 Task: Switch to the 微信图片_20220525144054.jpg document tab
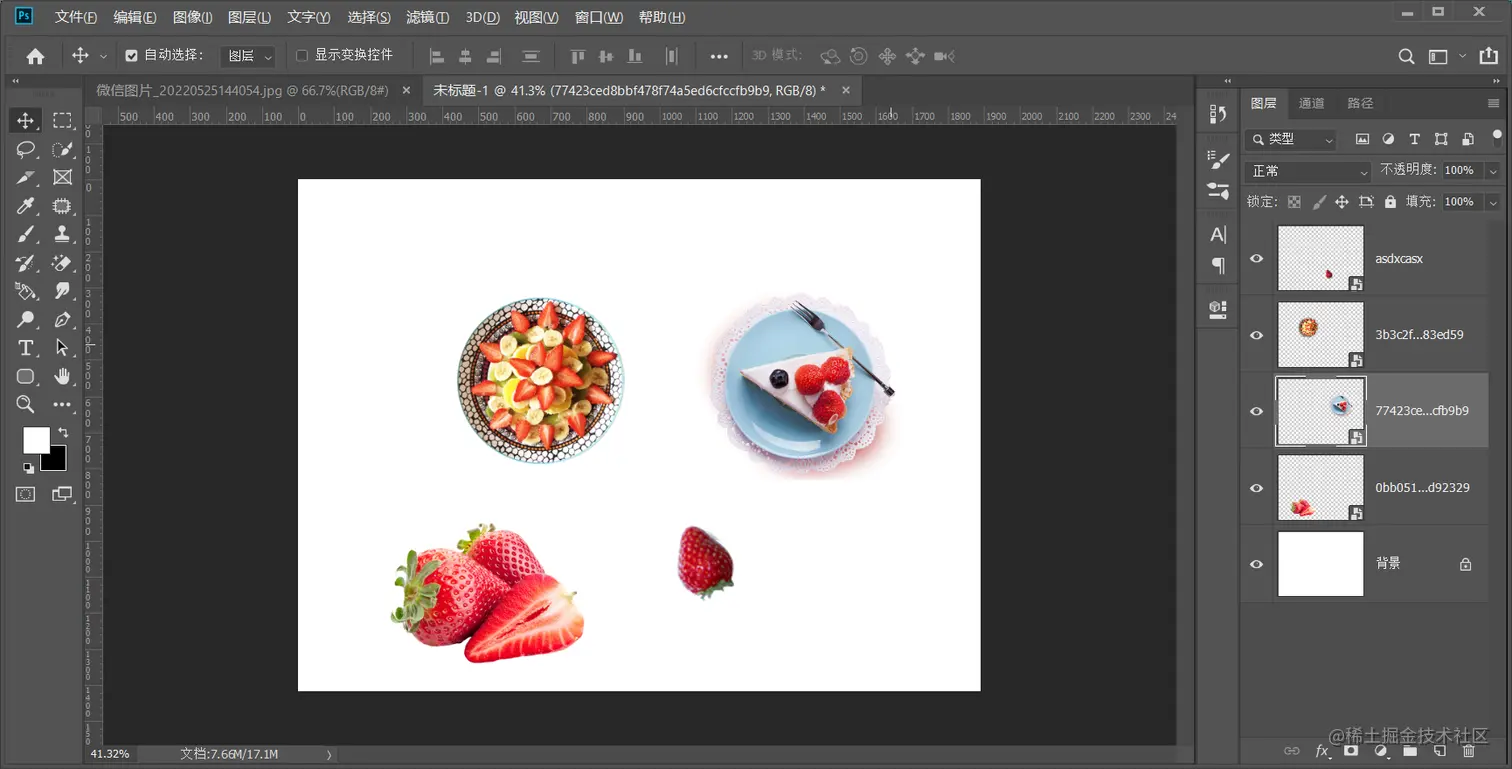click(x=242, y=90)
